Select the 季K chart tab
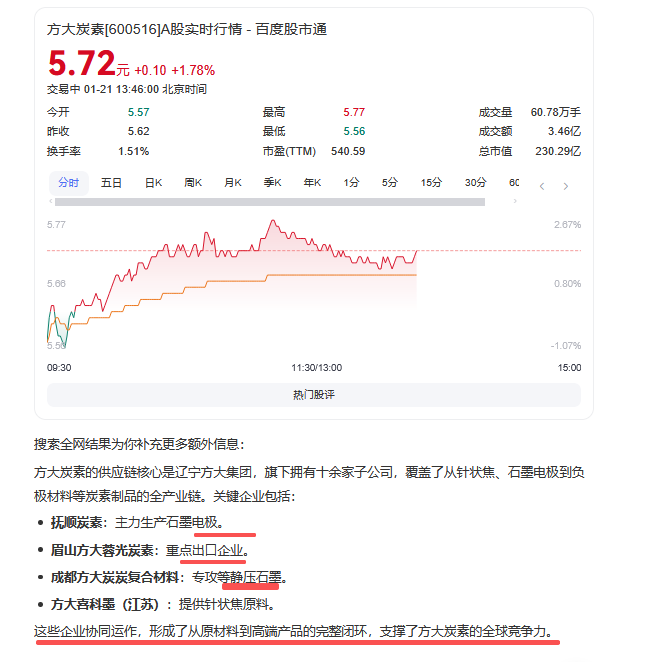Viewport: 666px width, 662px height. 272,183
